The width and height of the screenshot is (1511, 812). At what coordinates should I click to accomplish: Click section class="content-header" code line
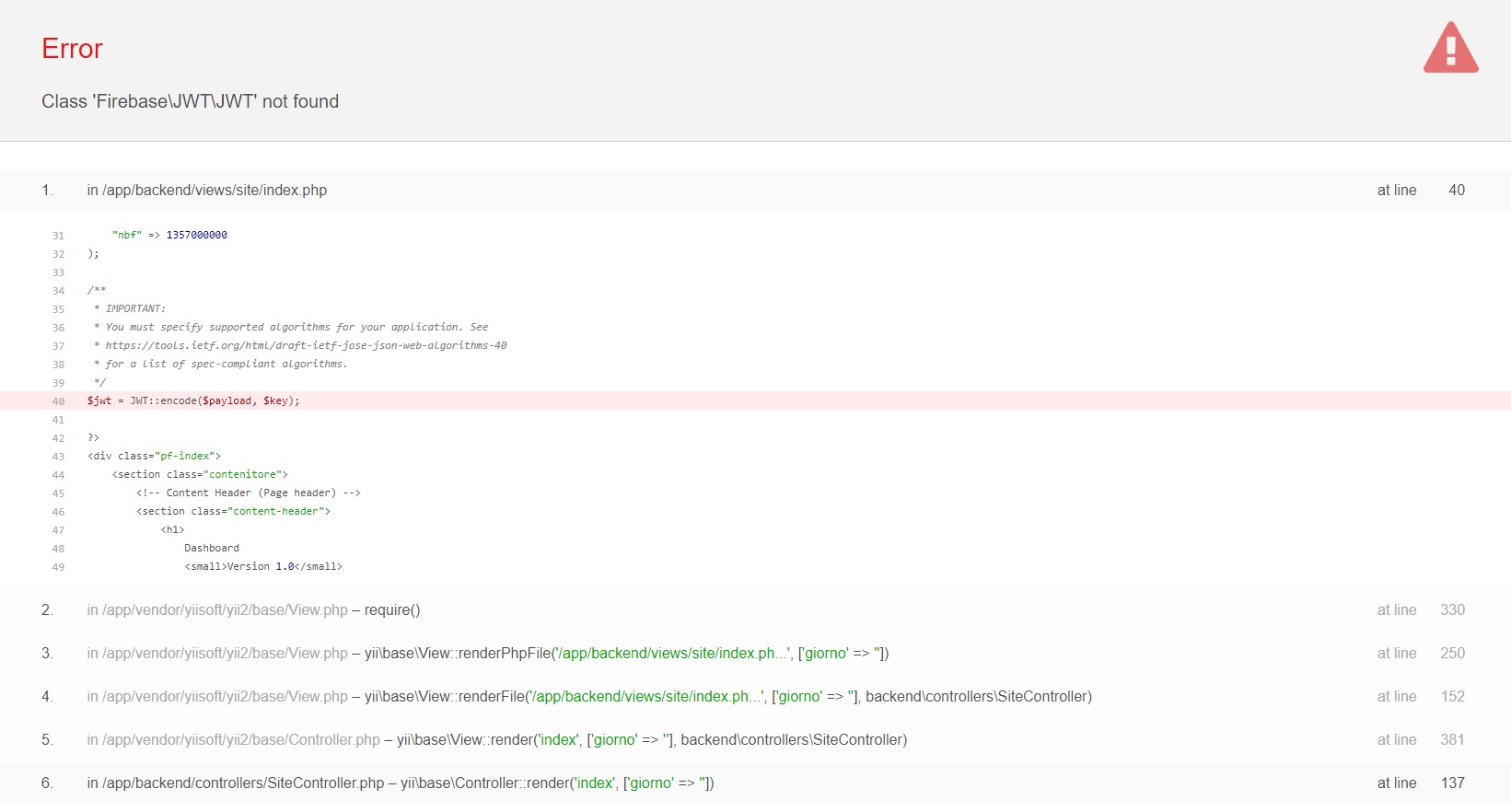coord(233,511)
